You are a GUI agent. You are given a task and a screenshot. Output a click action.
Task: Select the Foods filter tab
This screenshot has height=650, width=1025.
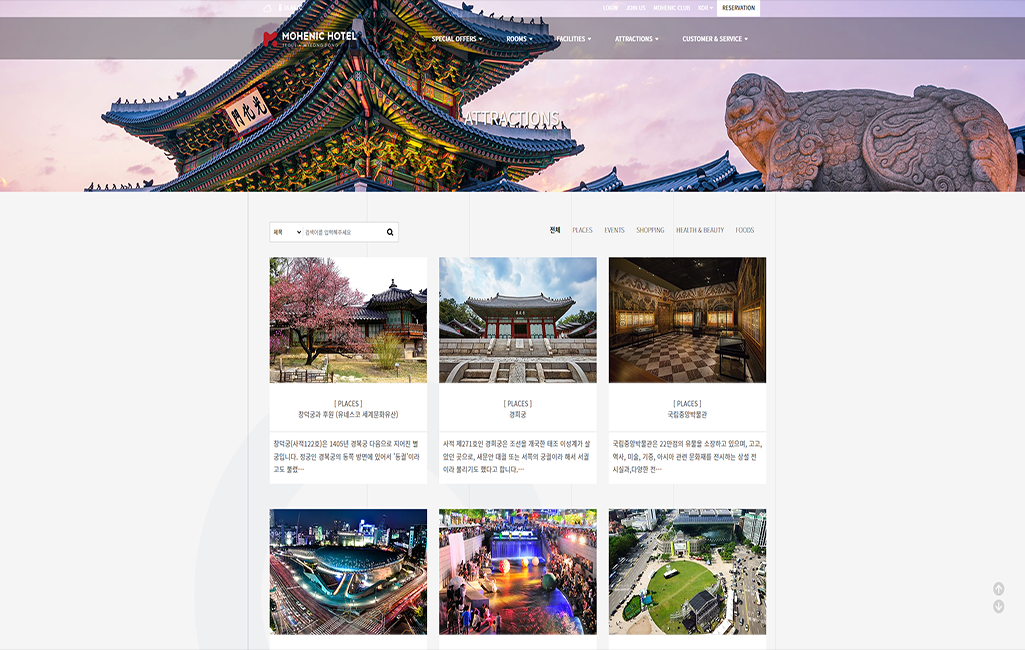(x=745, y=230)
